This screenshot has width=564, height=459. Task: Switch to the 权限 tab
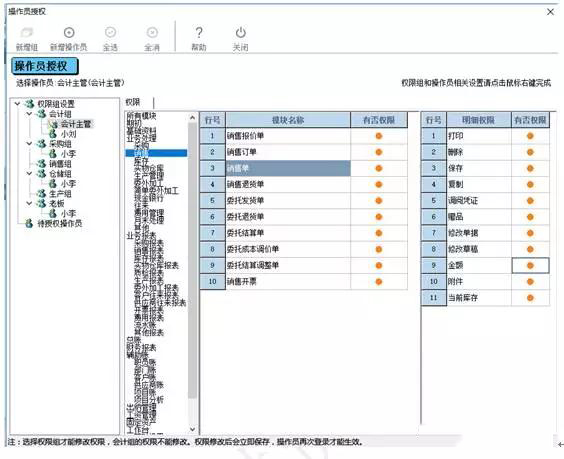point(133,103)
